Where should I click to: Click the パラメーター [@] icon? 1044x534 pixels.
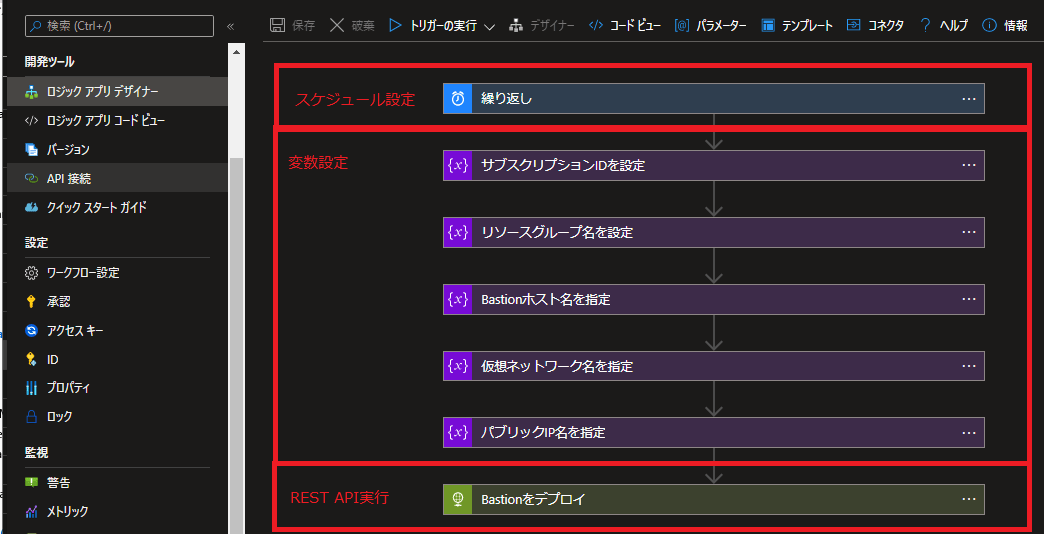click(x=682, y=26)
